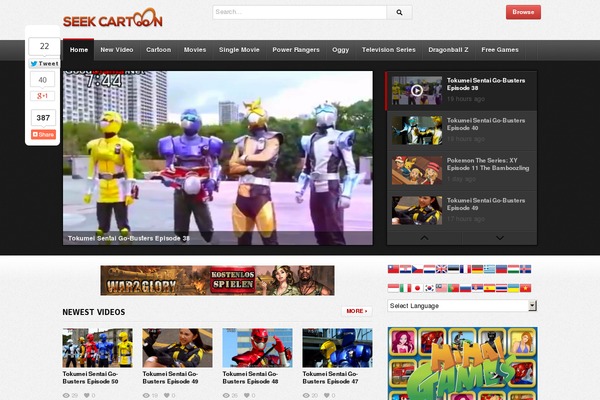Open the Home tab
This screenshot has height=400, width=600.
click(79, 50)
